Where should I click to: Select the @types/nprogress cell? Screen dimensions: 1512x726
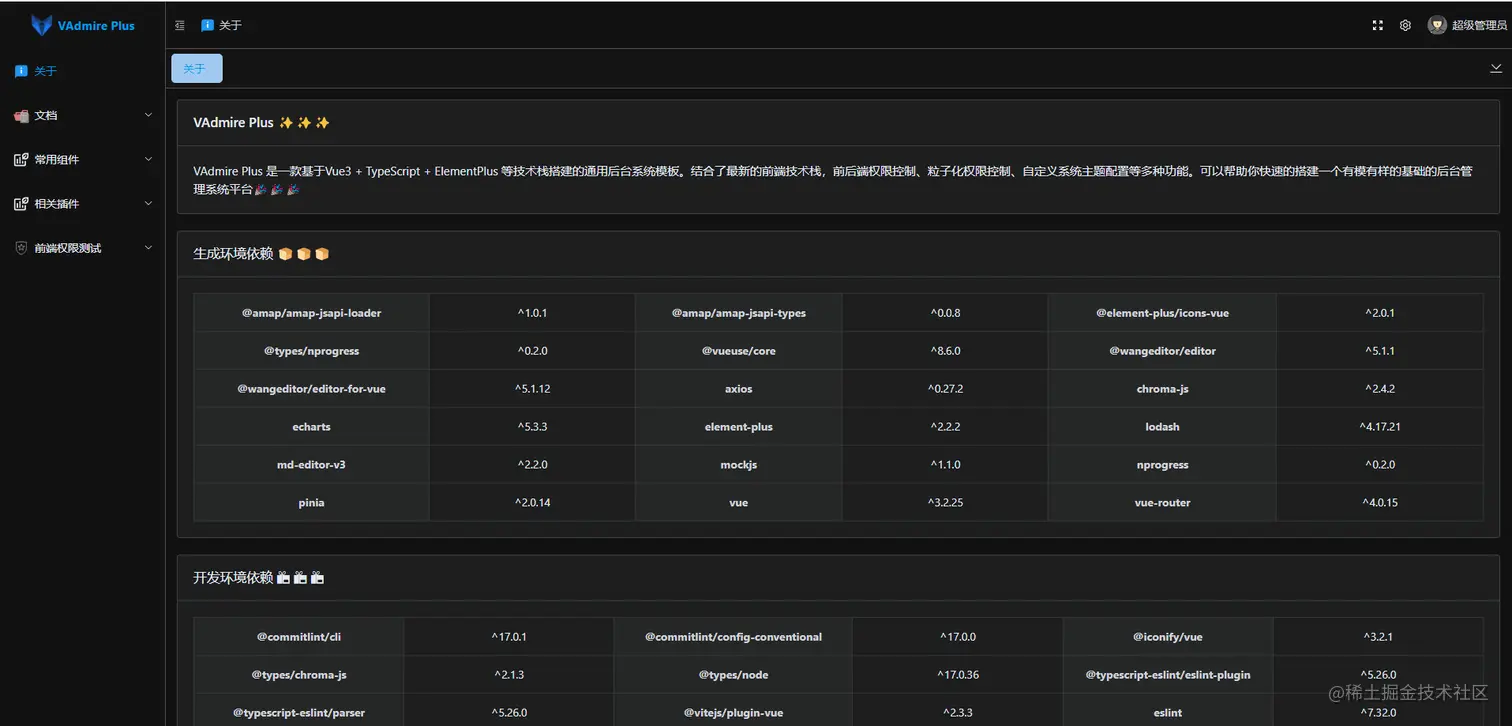pyautogui.click(x=311, y=351)
